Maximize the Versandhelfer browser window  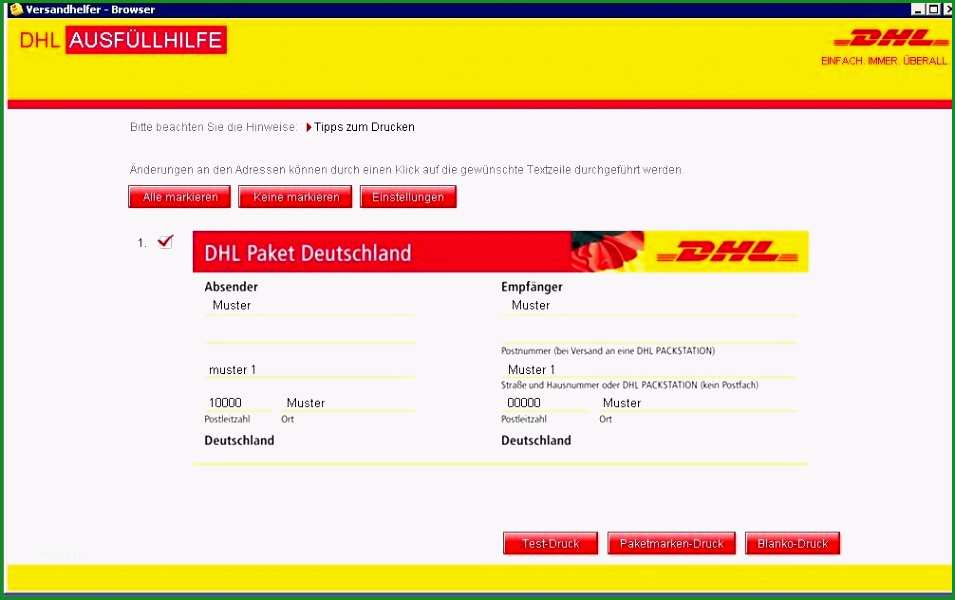coord(932,9)
